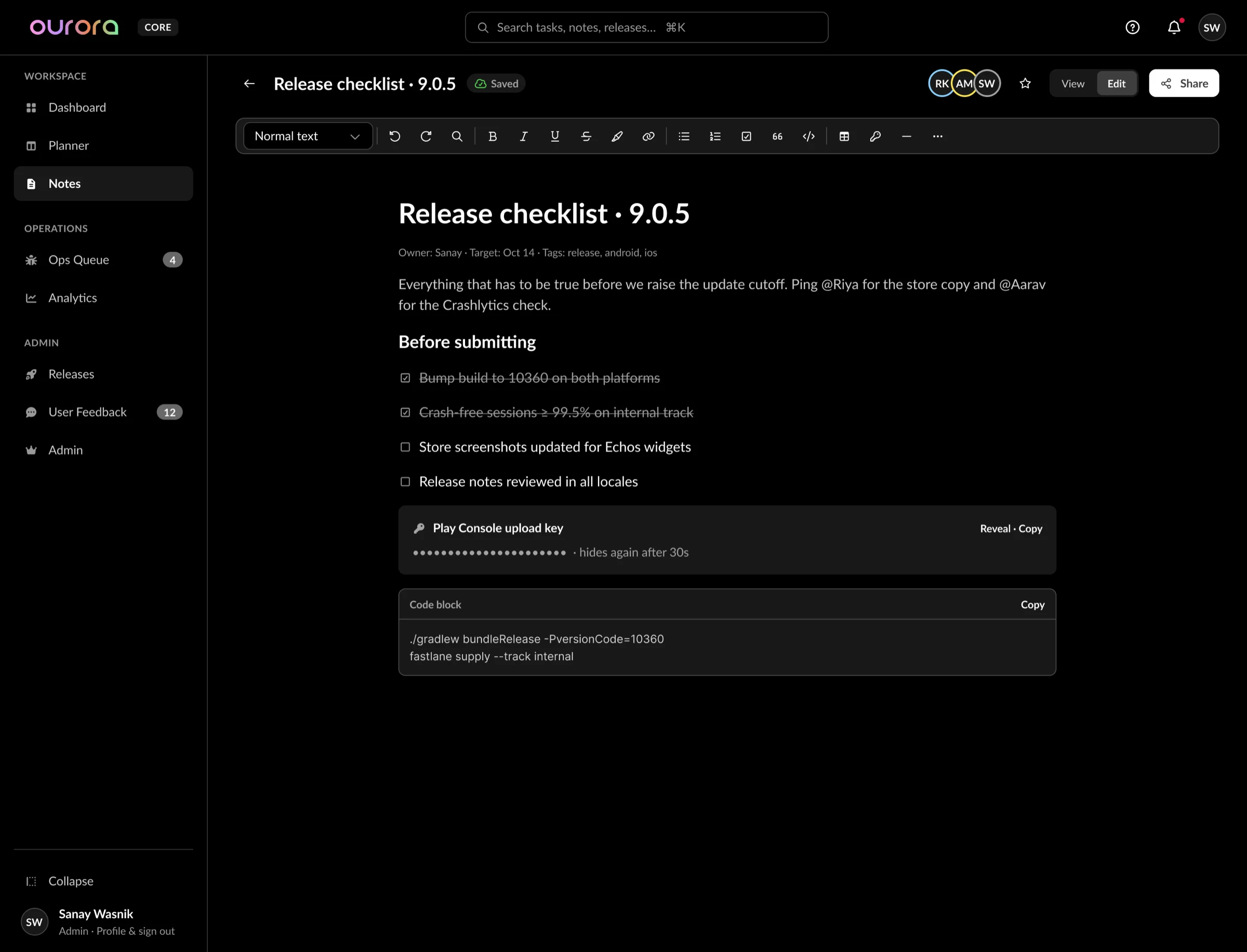
Task: Open Admin in sidebar
Action: [103, 450]
